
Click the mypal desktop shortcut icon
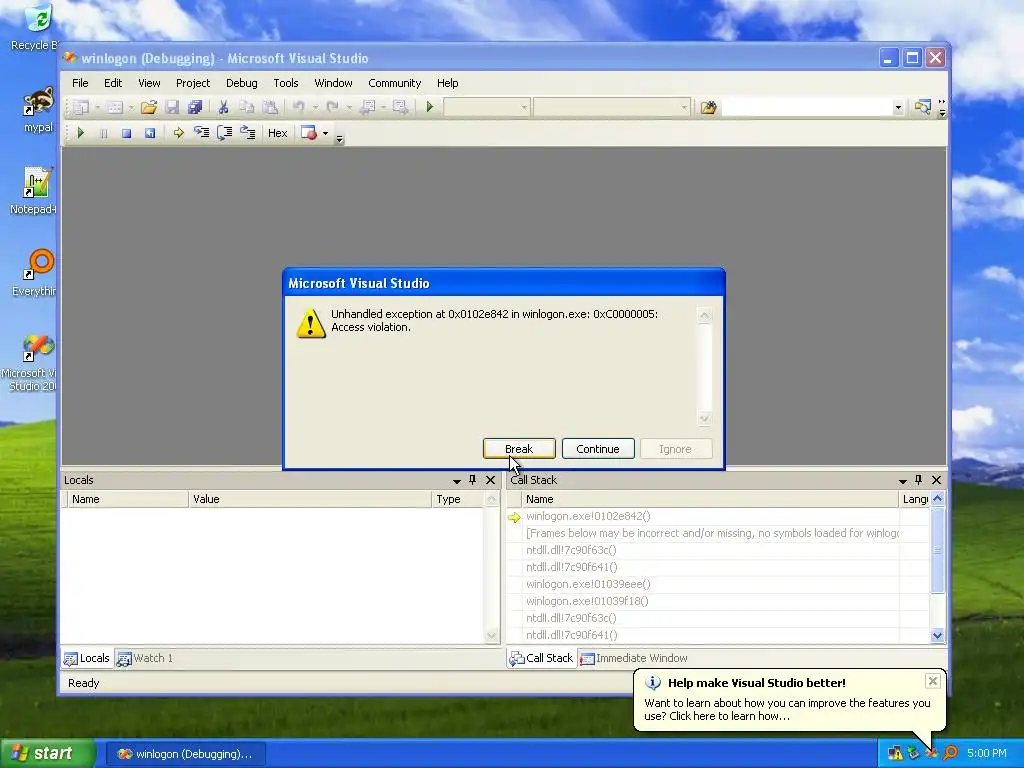(x=37, y=110)
